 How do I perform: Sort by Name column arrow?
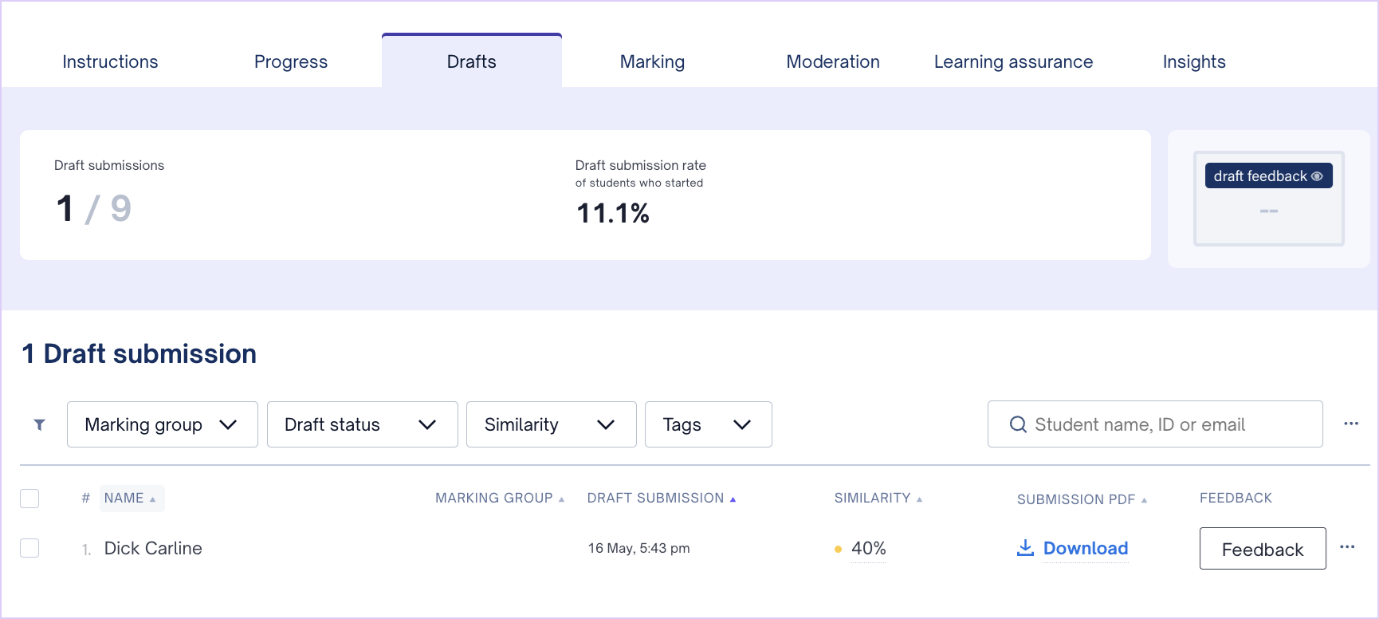tap(153, 499)
